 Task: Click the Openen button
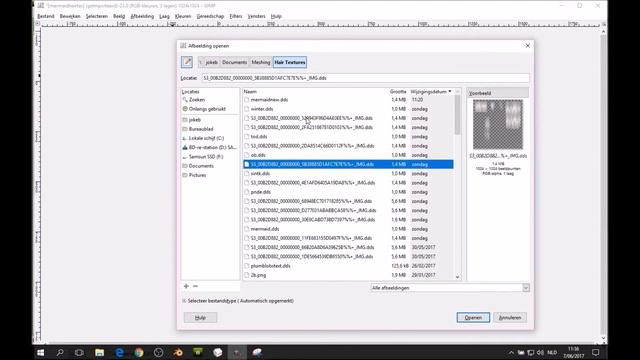click(x=473, y=318)
